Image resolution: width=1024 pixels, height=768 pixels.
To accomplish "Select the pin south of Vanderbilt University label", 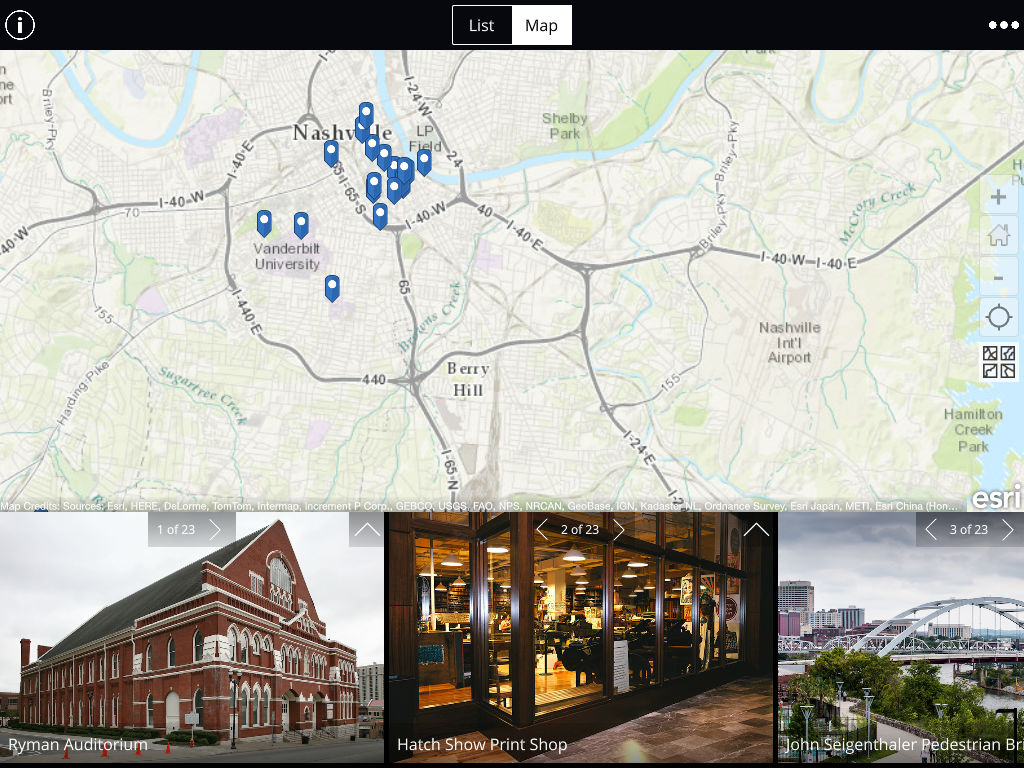I will [332, 288].
